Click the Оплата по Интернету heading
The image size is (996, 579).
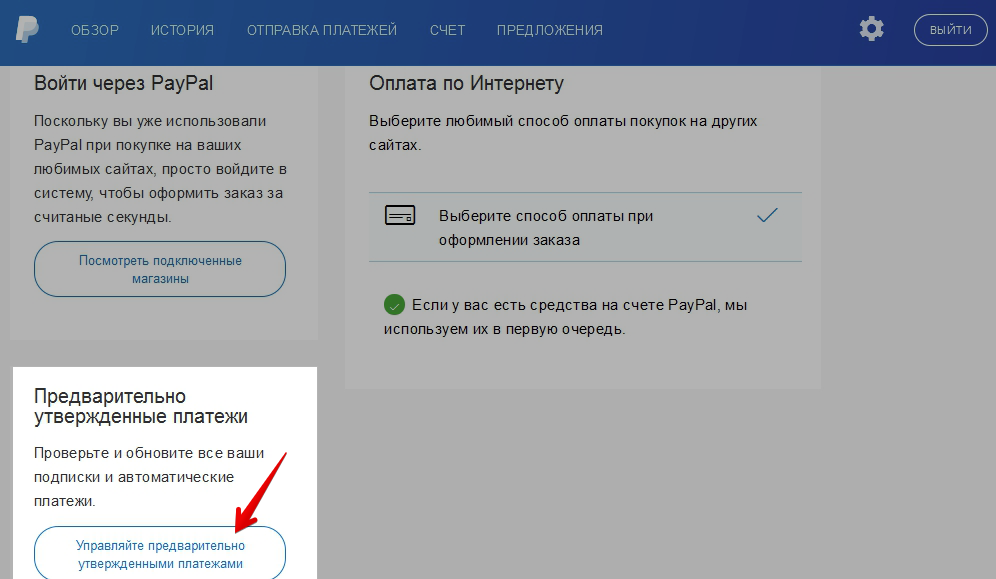pos(466,83)
